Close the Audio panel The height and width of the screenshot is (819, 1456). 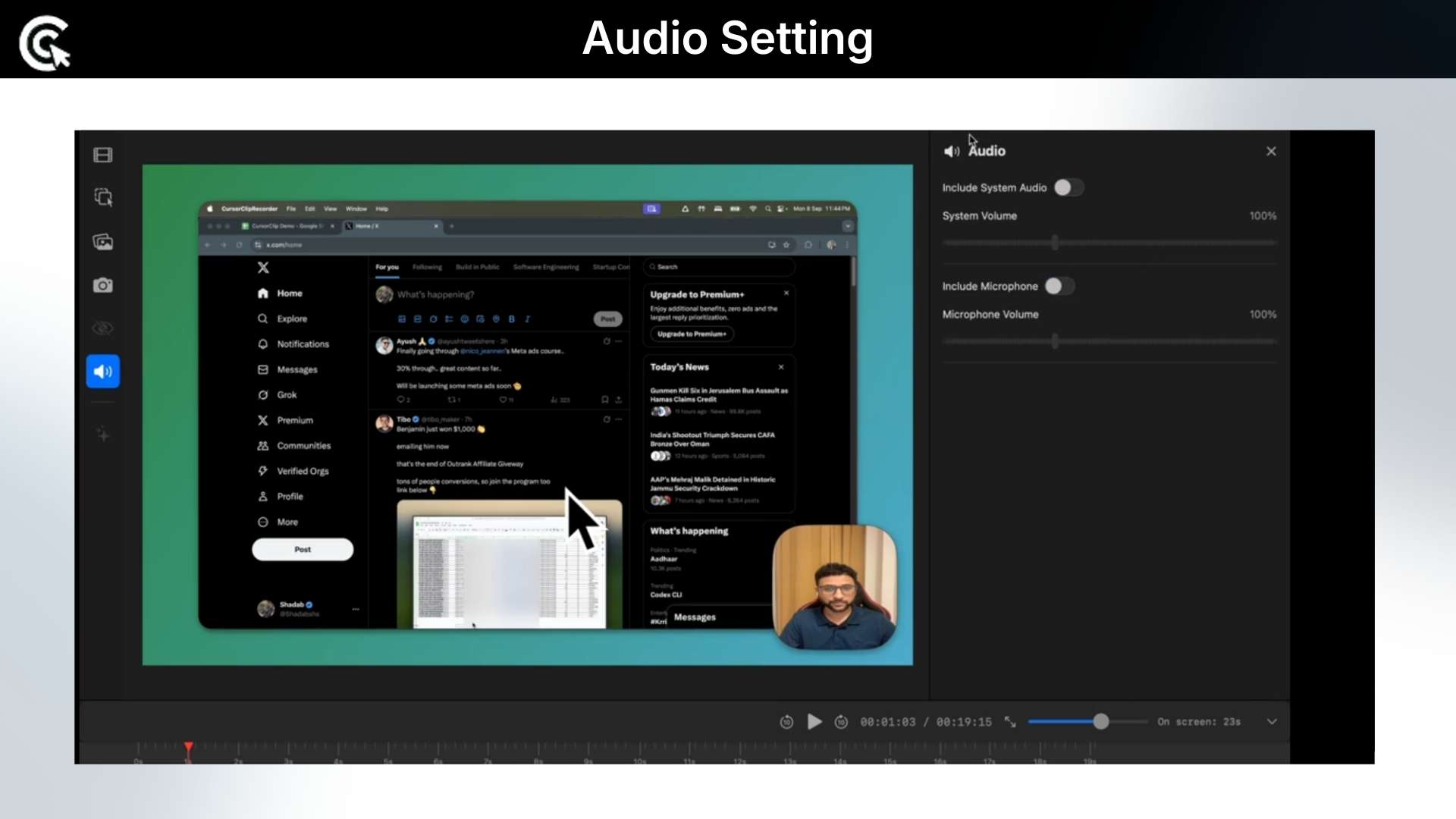1271,150
